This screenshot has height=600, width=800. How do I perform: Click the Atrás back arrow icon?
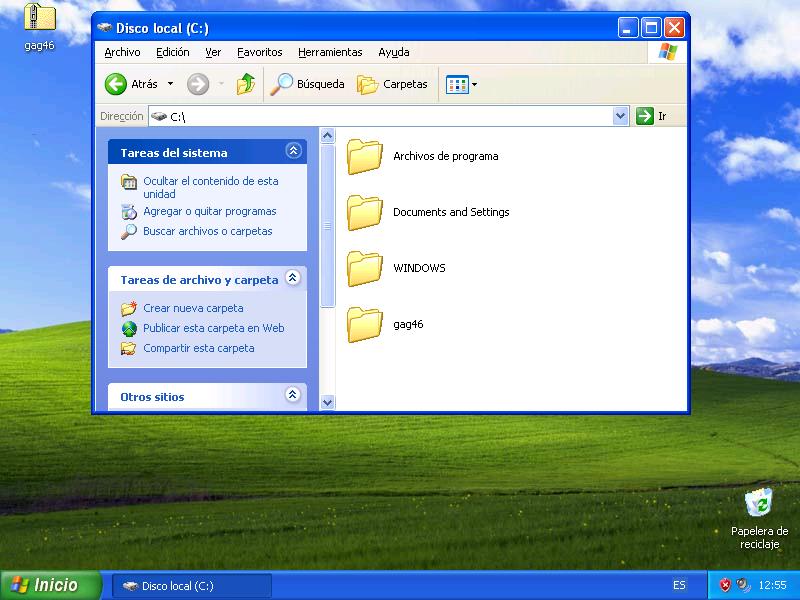[x=116, y=85]
